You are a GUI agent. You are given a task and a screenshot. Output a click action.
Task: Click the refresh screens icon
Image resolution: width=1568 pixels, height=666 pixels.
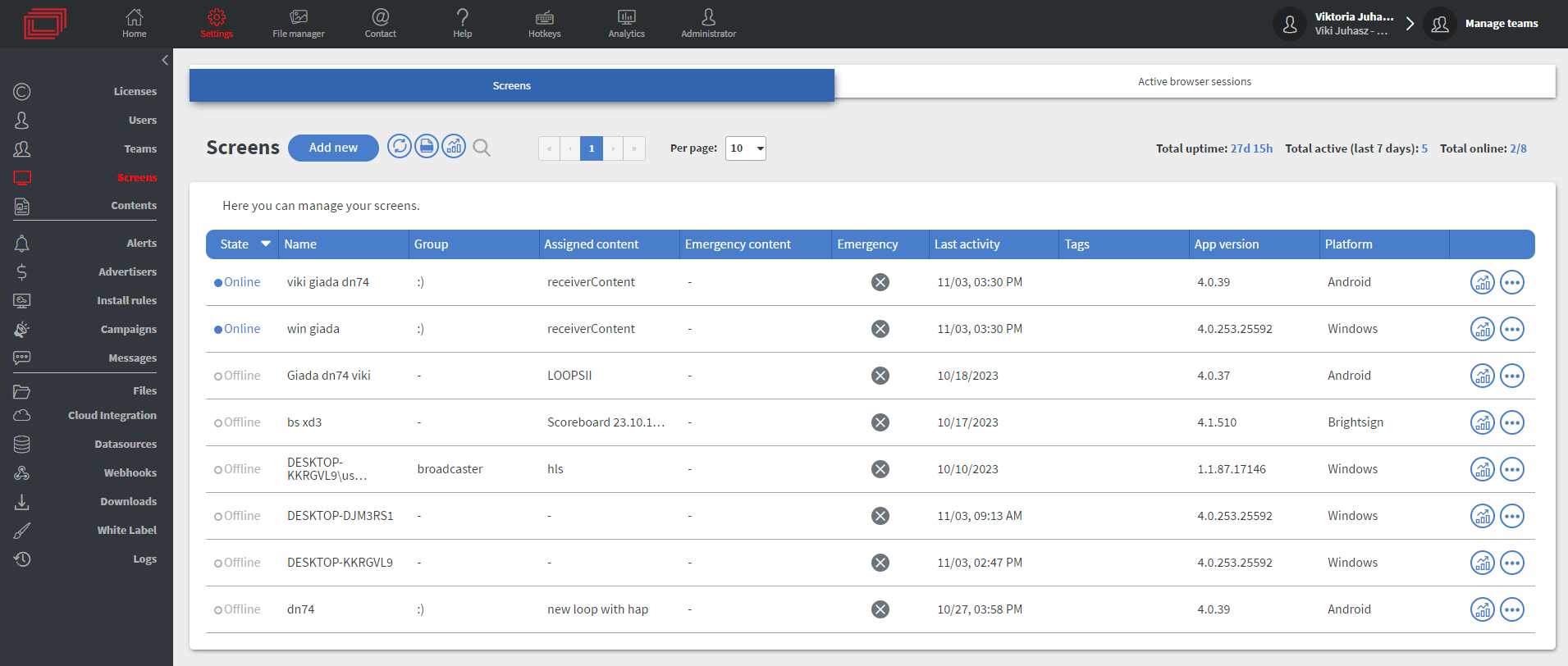pos(400,147)
